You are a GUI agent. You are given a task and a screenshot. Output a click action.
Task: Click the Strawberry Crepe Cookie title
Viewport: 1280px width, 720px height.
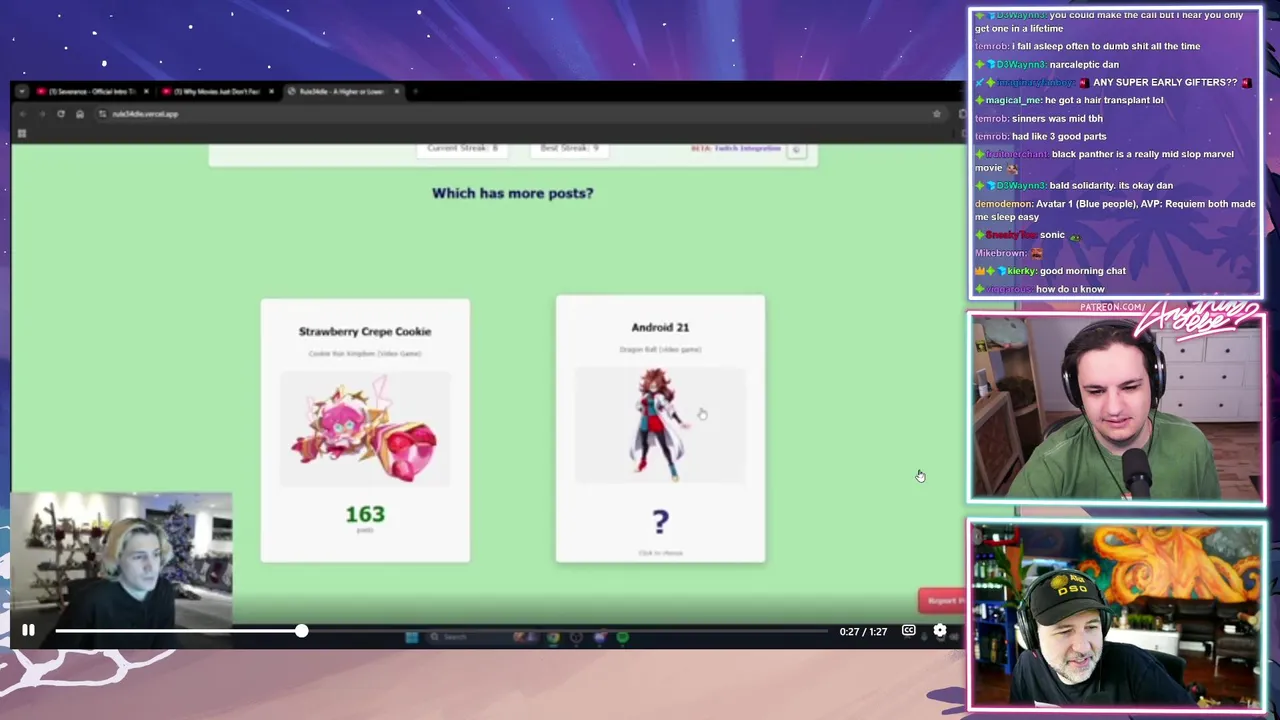click(365, 331)
